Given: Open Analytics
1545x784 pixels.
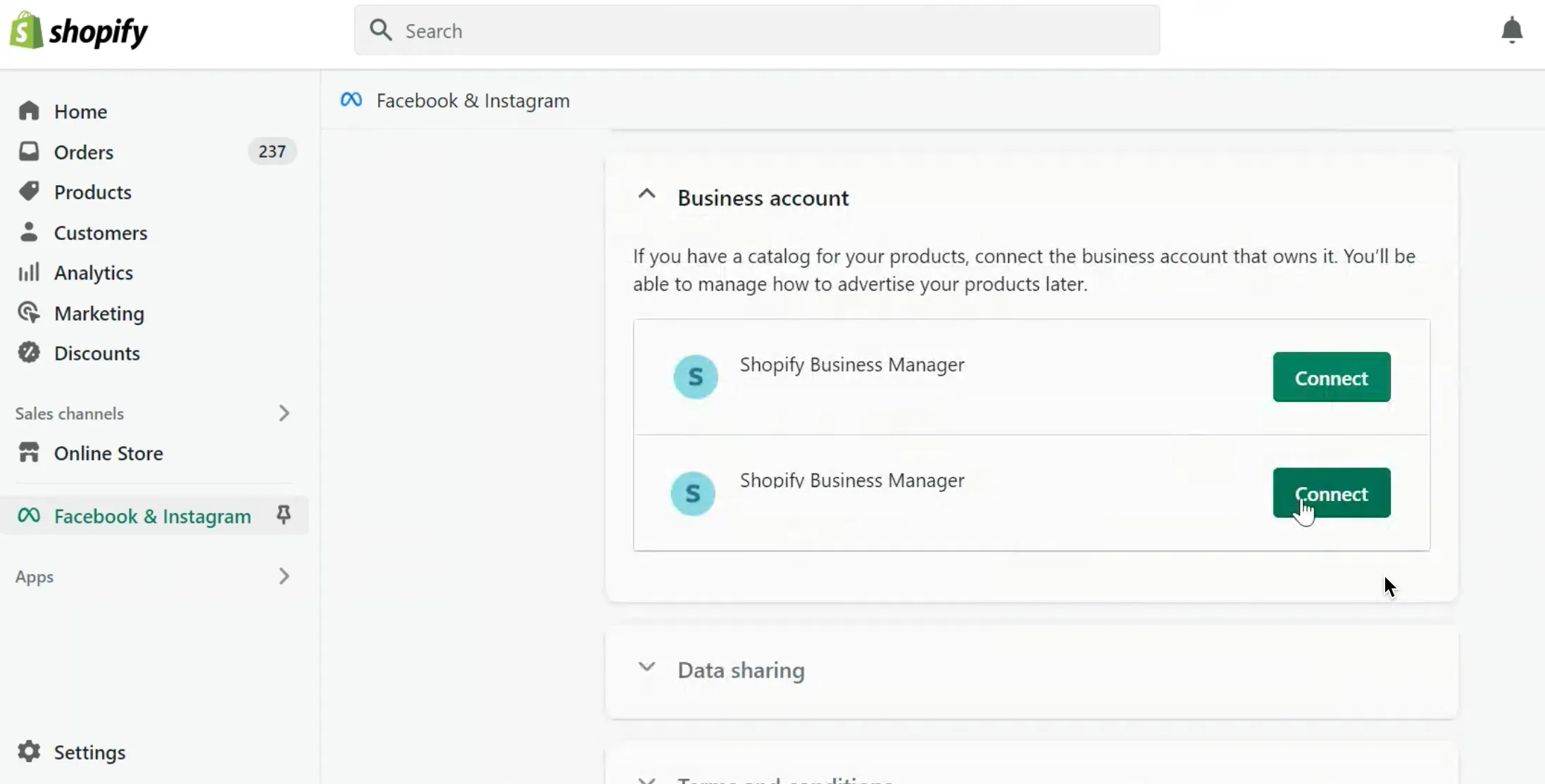Looking at the screenshot, I should (x=94, y=273).
